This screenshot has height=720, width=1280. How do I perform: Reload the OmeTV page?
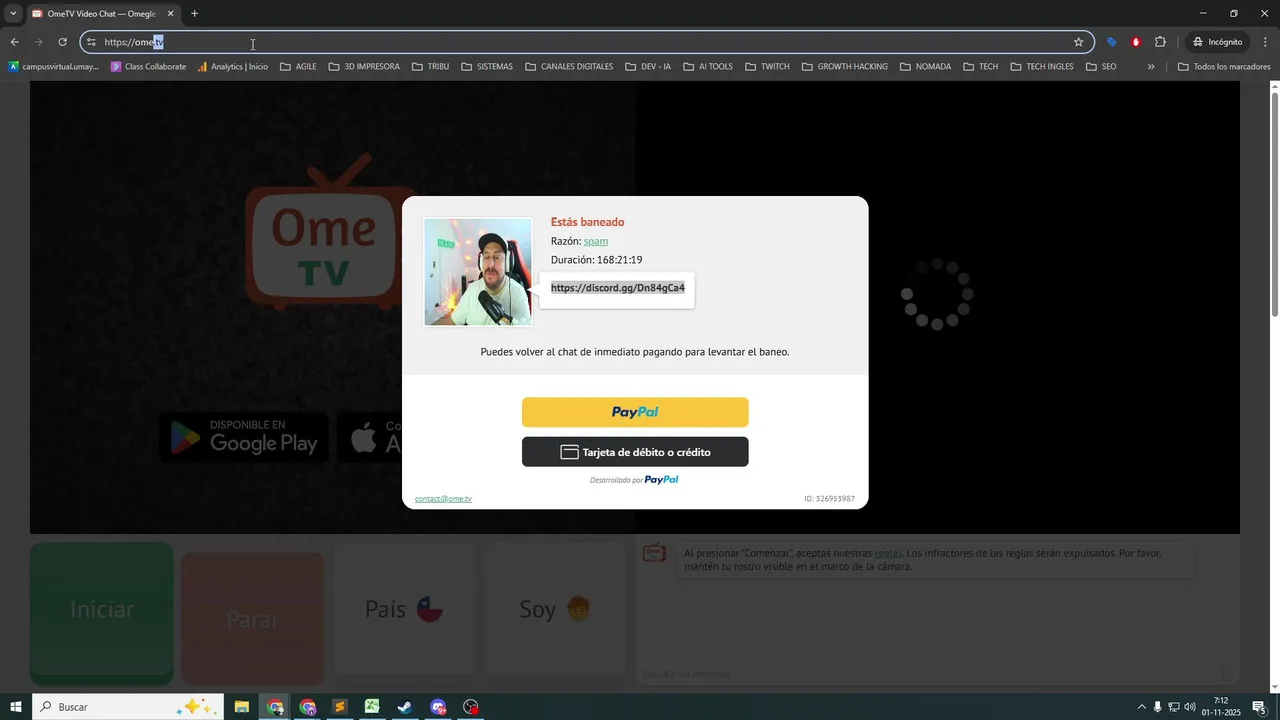click(62, 42)
